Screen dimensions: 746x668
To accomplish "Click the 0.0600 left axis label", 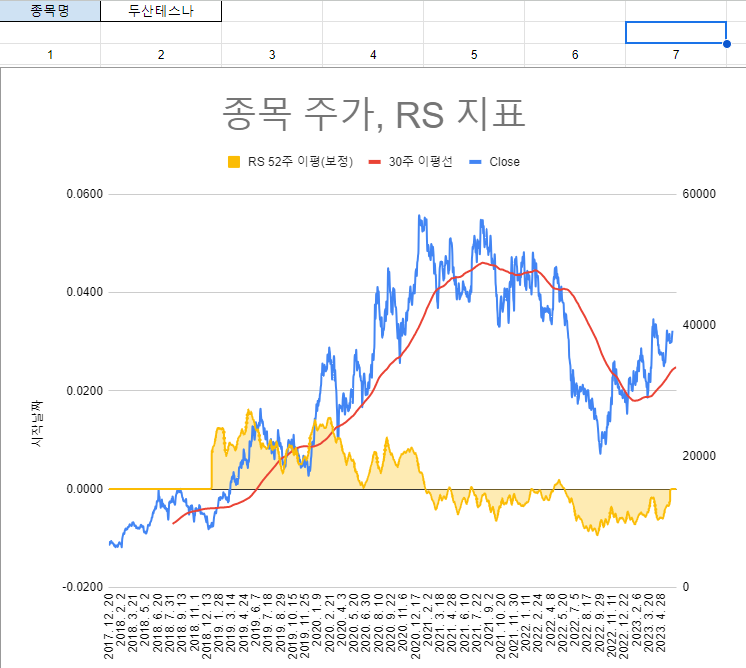I will (x=85, y=194).
